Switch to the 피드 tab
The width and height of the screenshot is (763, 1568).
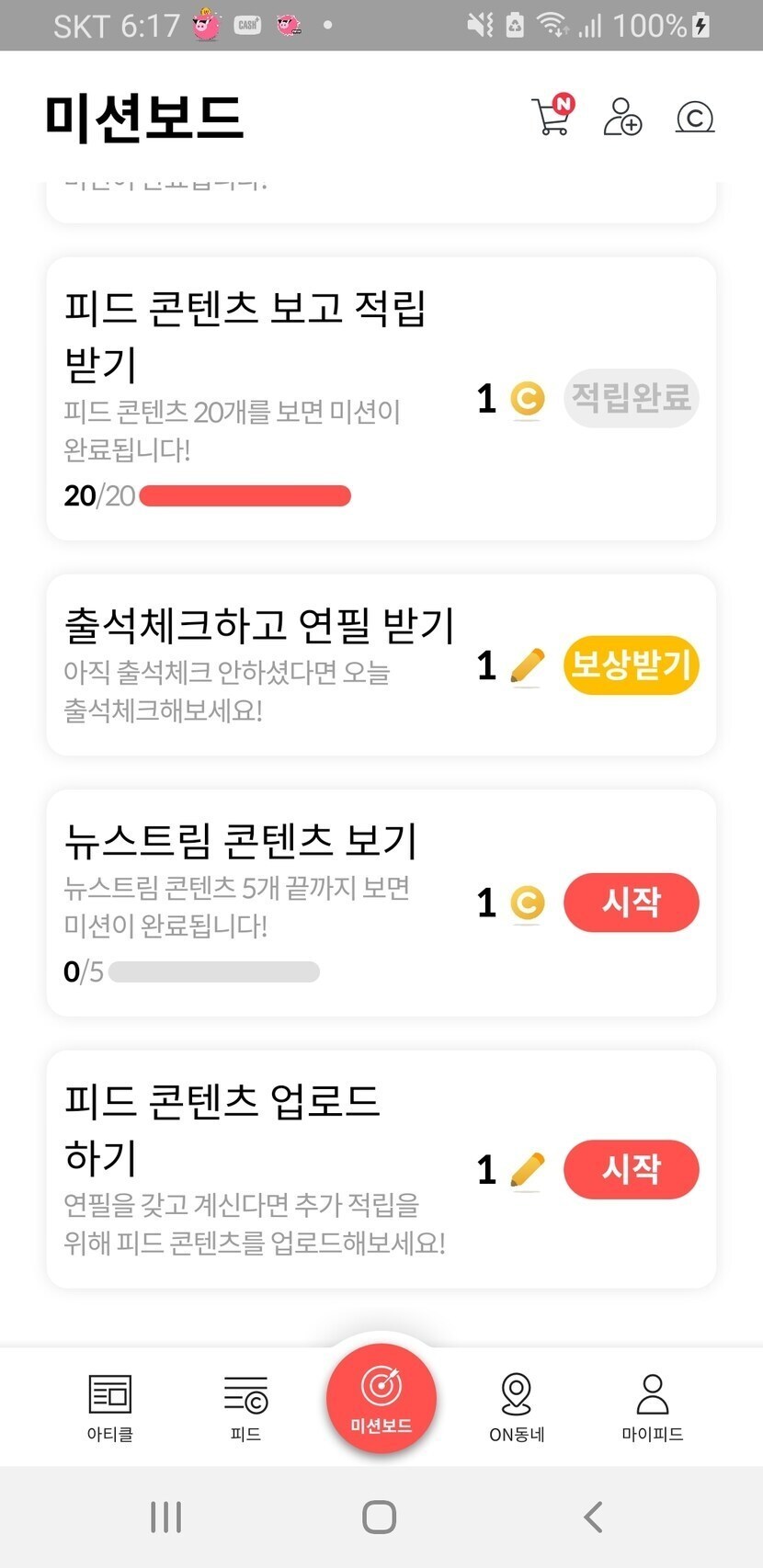pyautogui.click(x=245, y=1406)
